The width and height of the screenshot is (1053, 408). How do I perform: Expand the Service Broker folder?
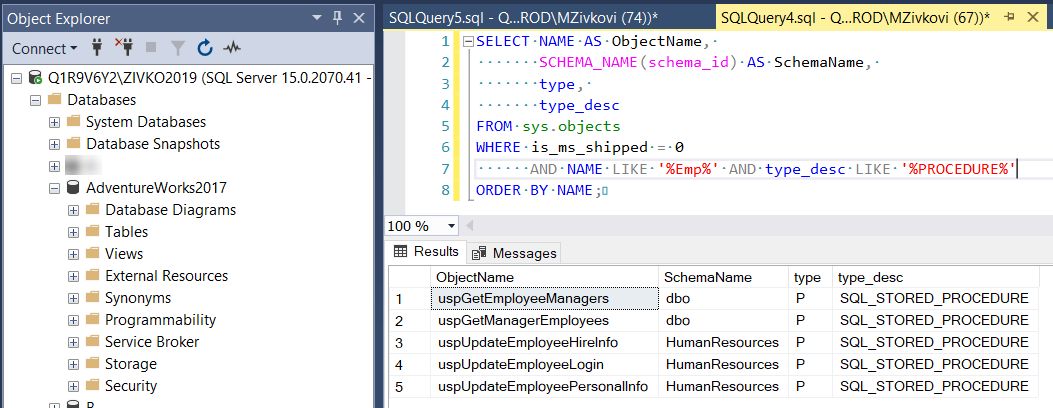74,342
